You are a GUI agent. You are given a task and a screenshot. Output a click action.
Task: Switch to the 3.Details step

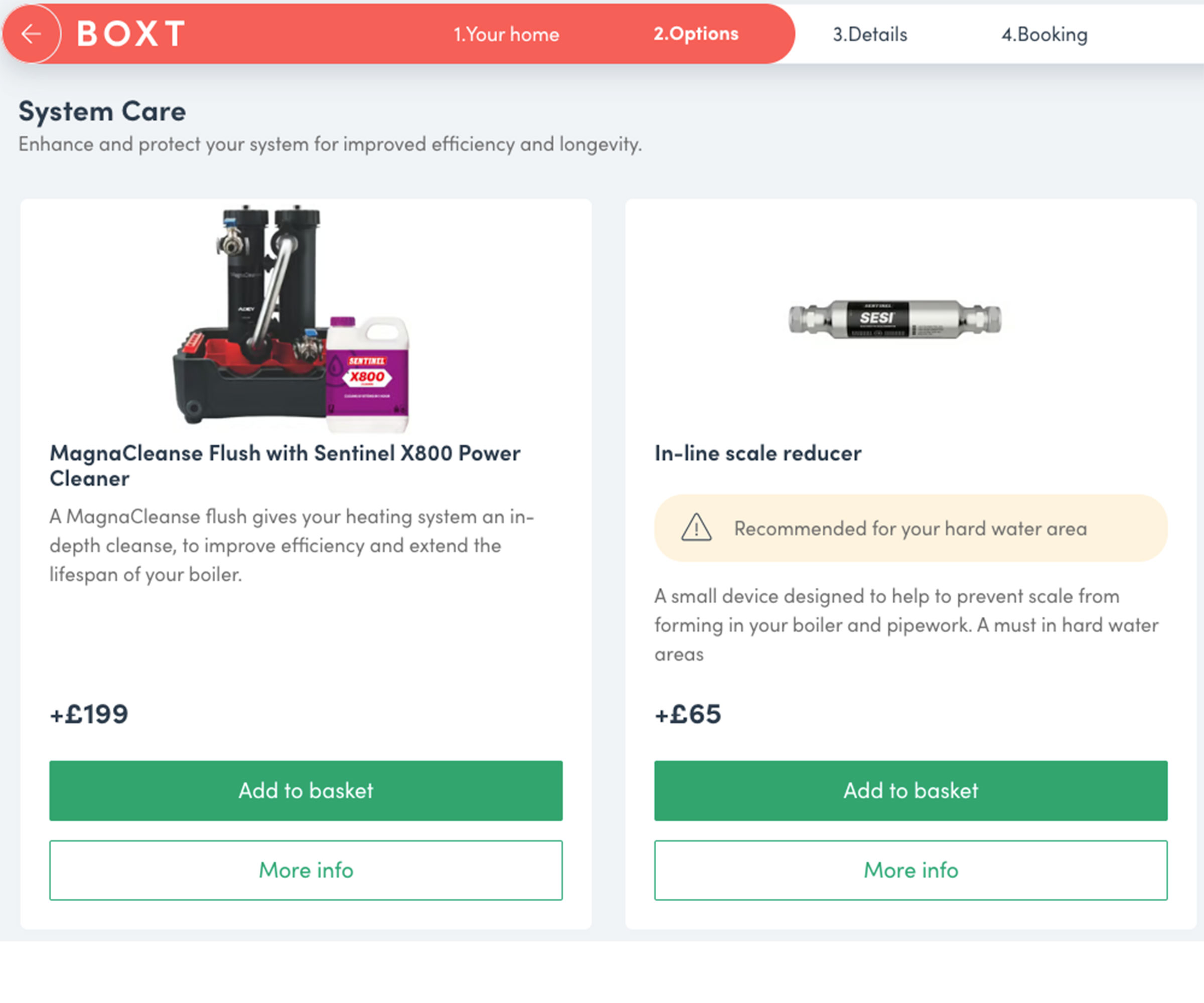pyautogui.click(x=869, y=35)
